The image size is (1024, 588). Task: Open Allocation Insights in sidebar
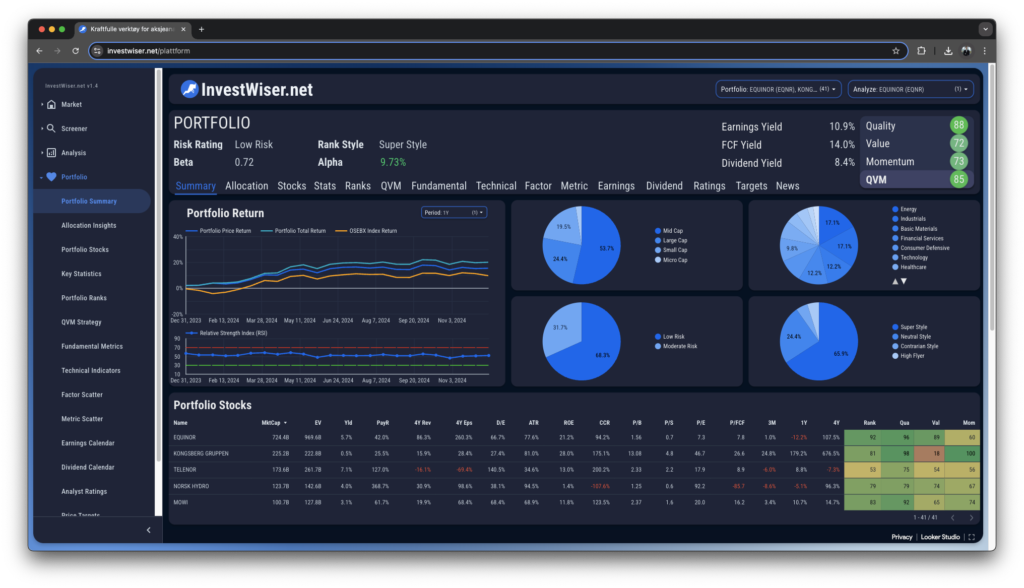(89, 225)
